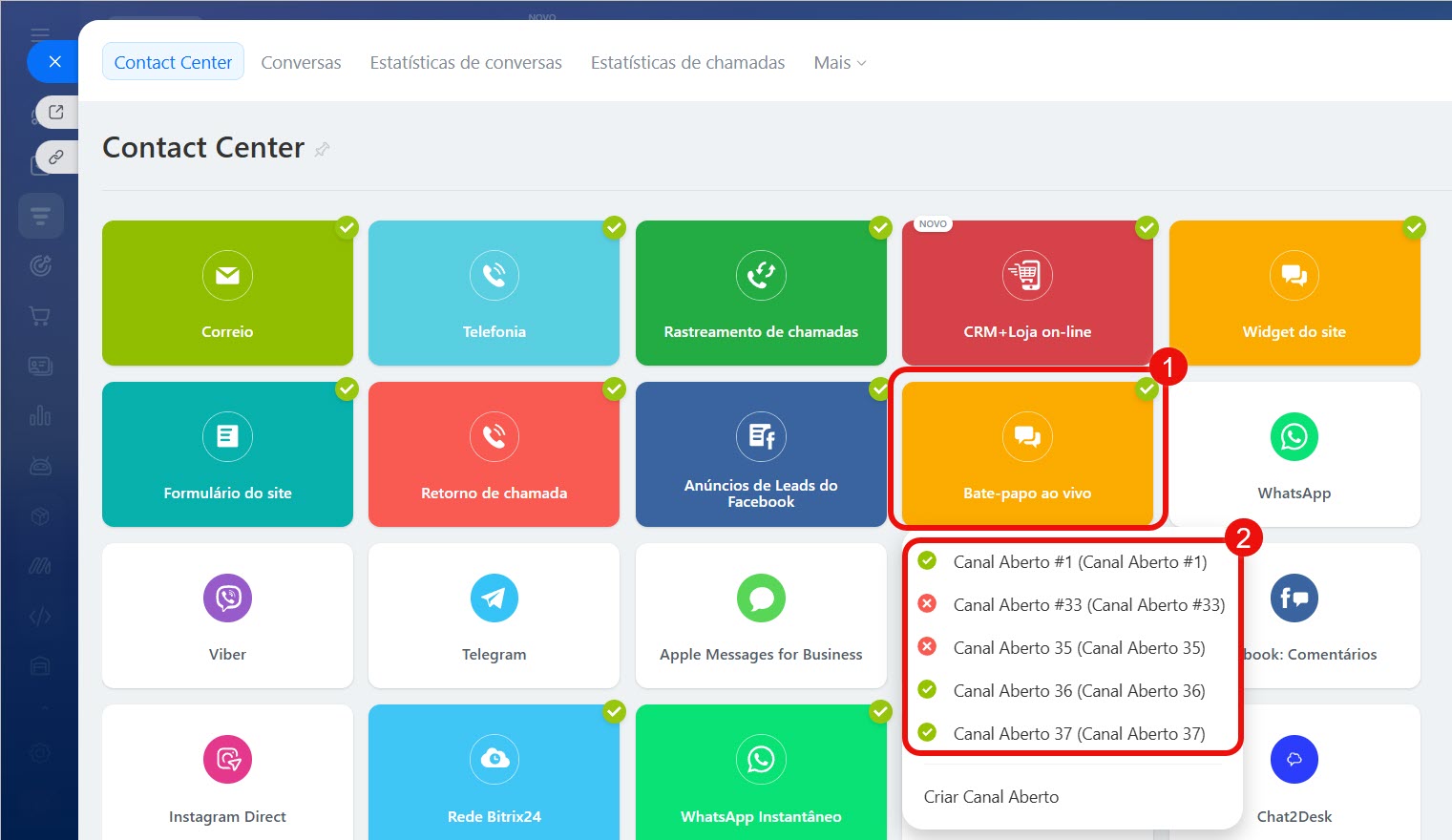Expand the Mais dropdown menu

point(839,63)
